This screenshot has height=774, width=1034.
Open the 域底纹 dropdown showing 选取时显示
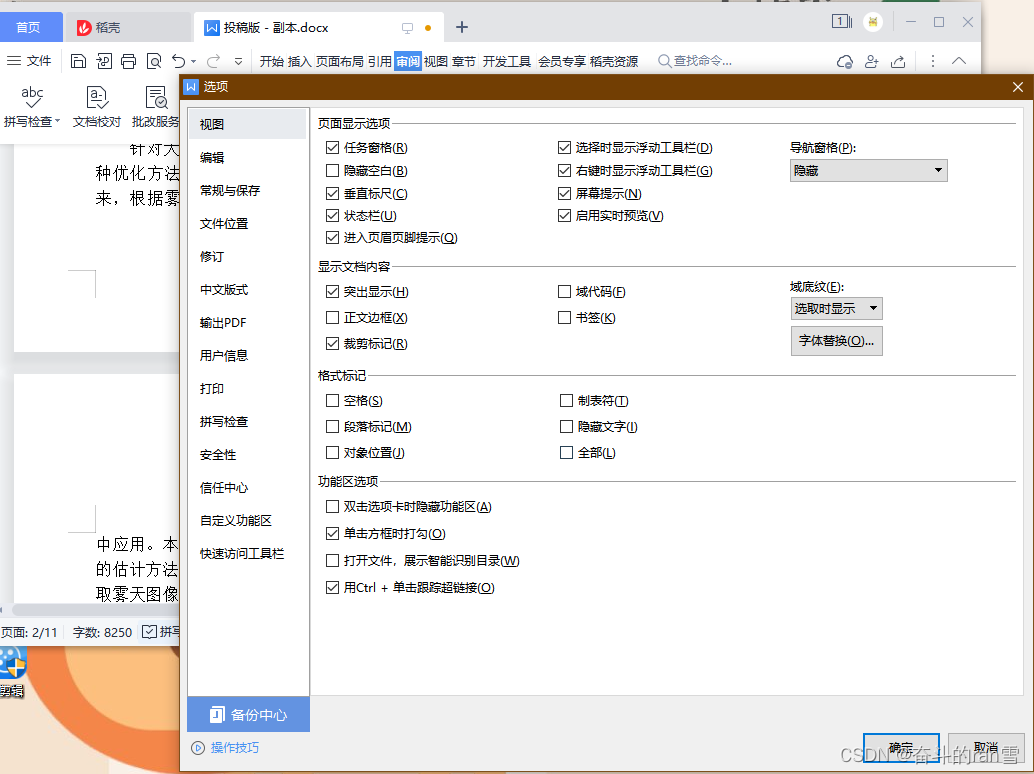[836, 309]
